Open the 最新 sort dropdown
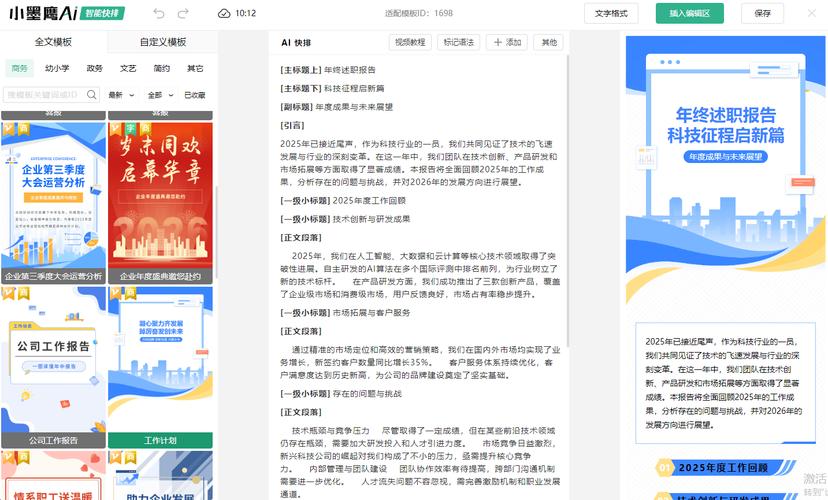 pos(121,95)
